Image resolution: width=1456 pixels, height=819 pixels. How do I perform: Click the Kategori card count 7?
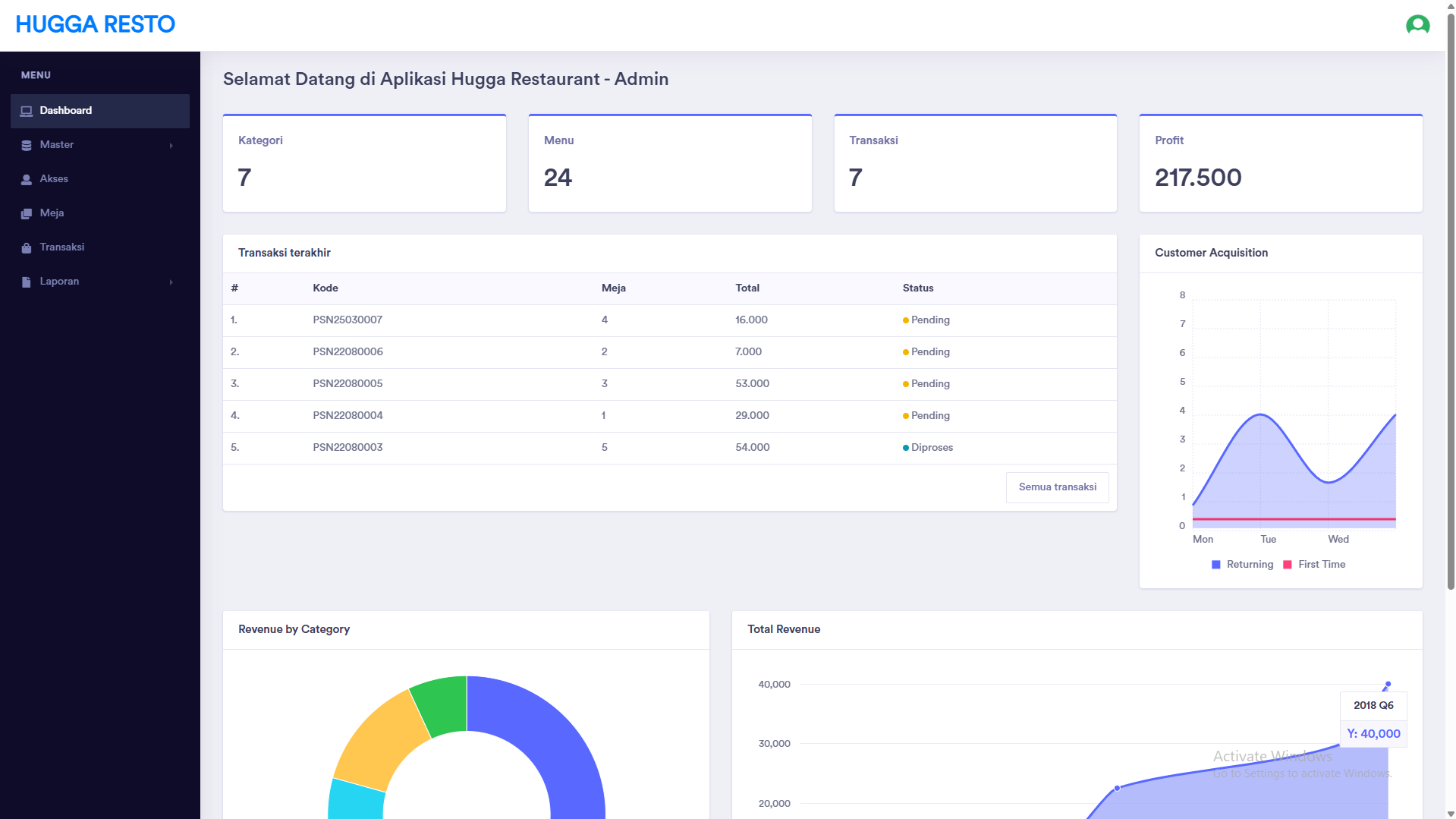pyautogui.click(x=244, y=178)
